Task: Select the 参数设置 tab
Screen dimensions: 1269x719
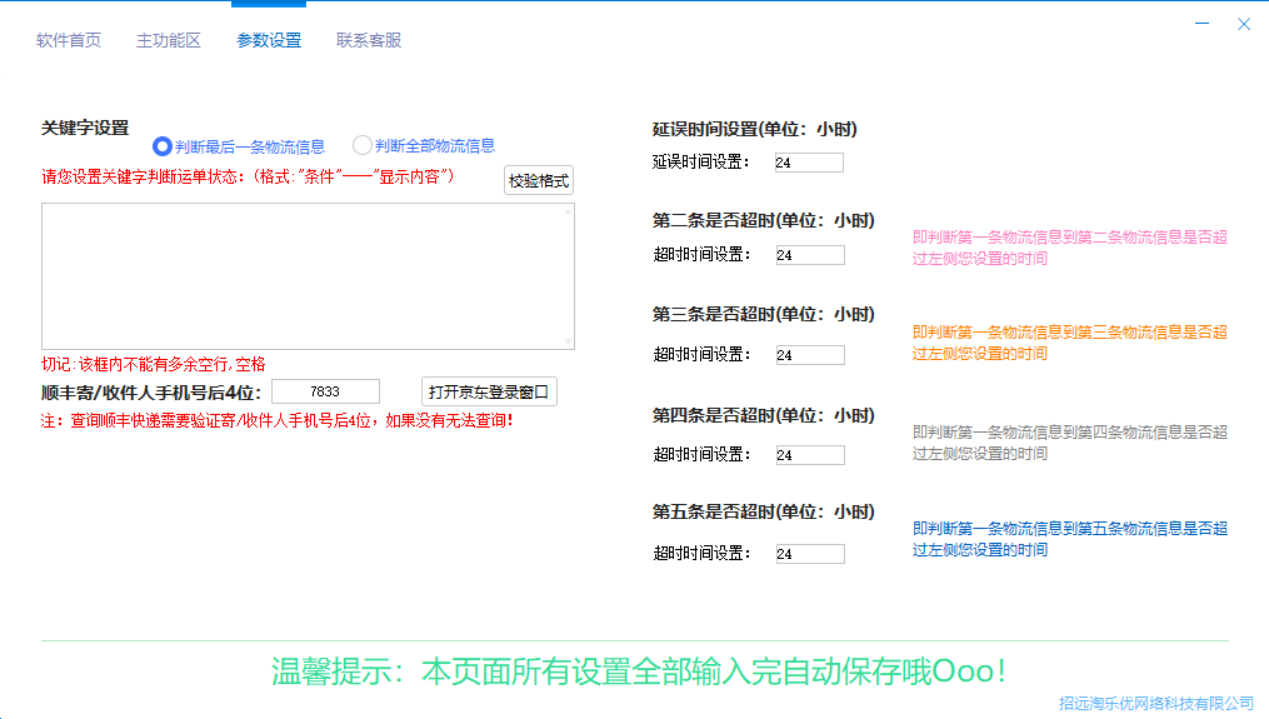Action: [x=267, y=41]
